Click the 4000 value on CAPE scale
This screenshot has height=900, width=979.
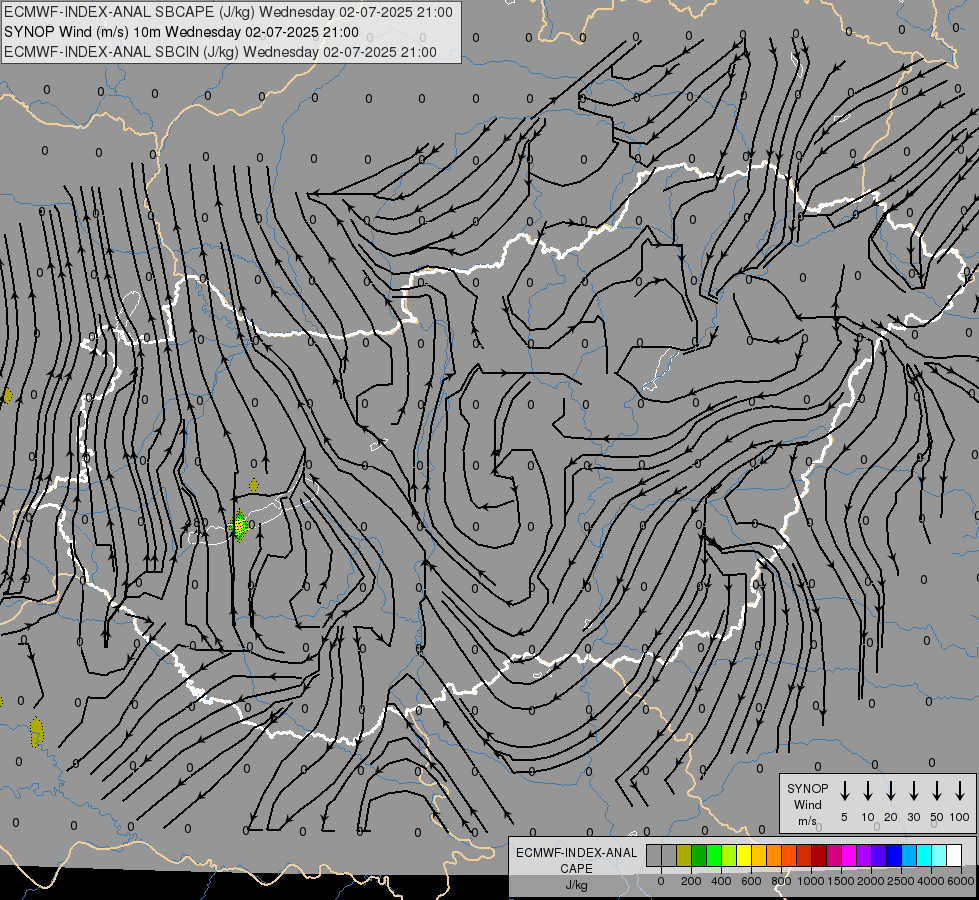tap(931, 881)
